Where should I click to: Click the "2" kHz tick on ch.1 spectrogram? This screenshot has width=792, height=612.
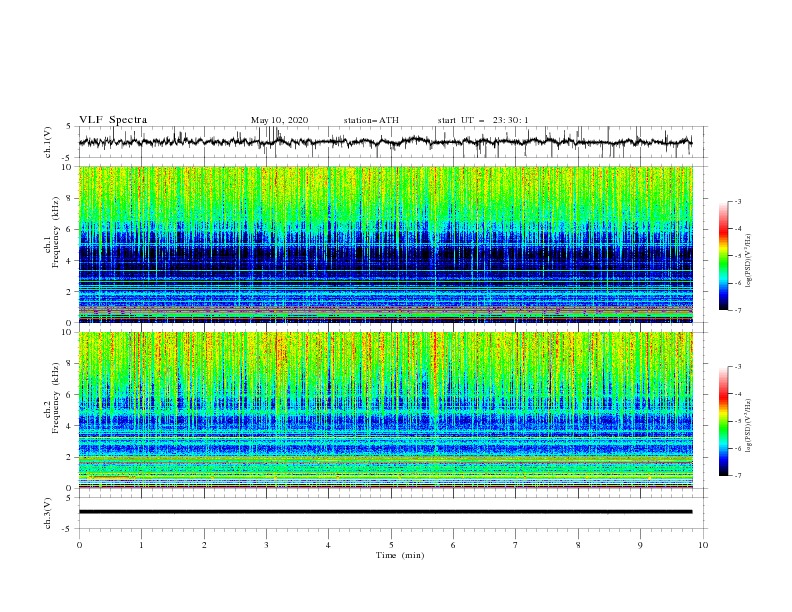point(69,292)
